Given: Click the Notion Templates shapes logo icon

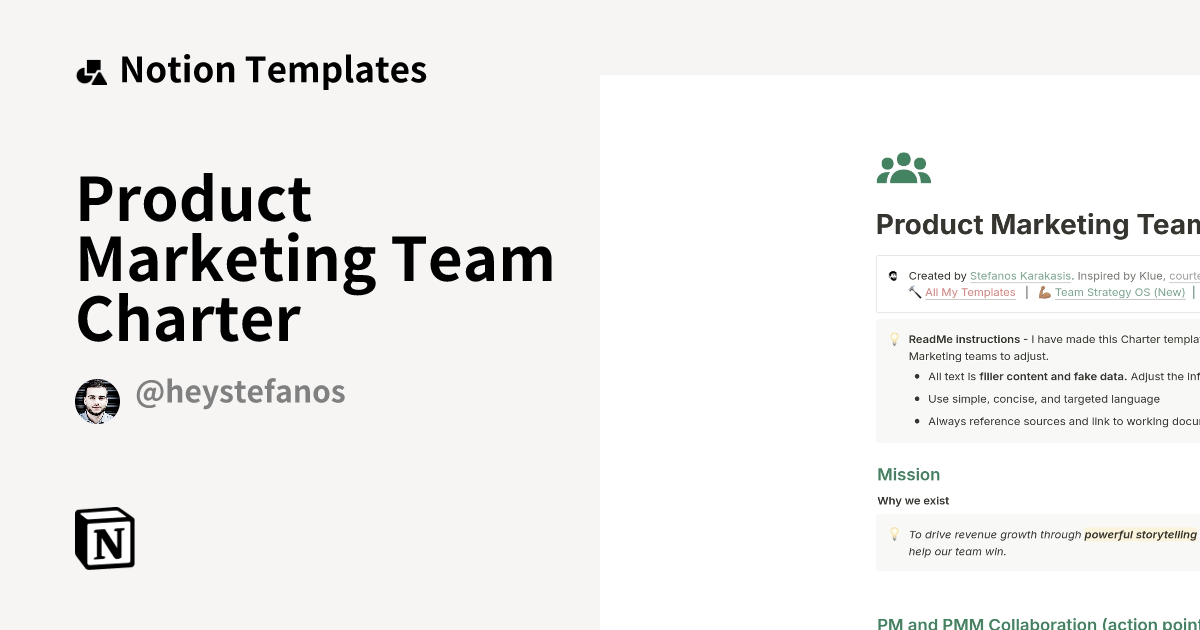Looking at the screenshot, I should click(x=91, y=72).
